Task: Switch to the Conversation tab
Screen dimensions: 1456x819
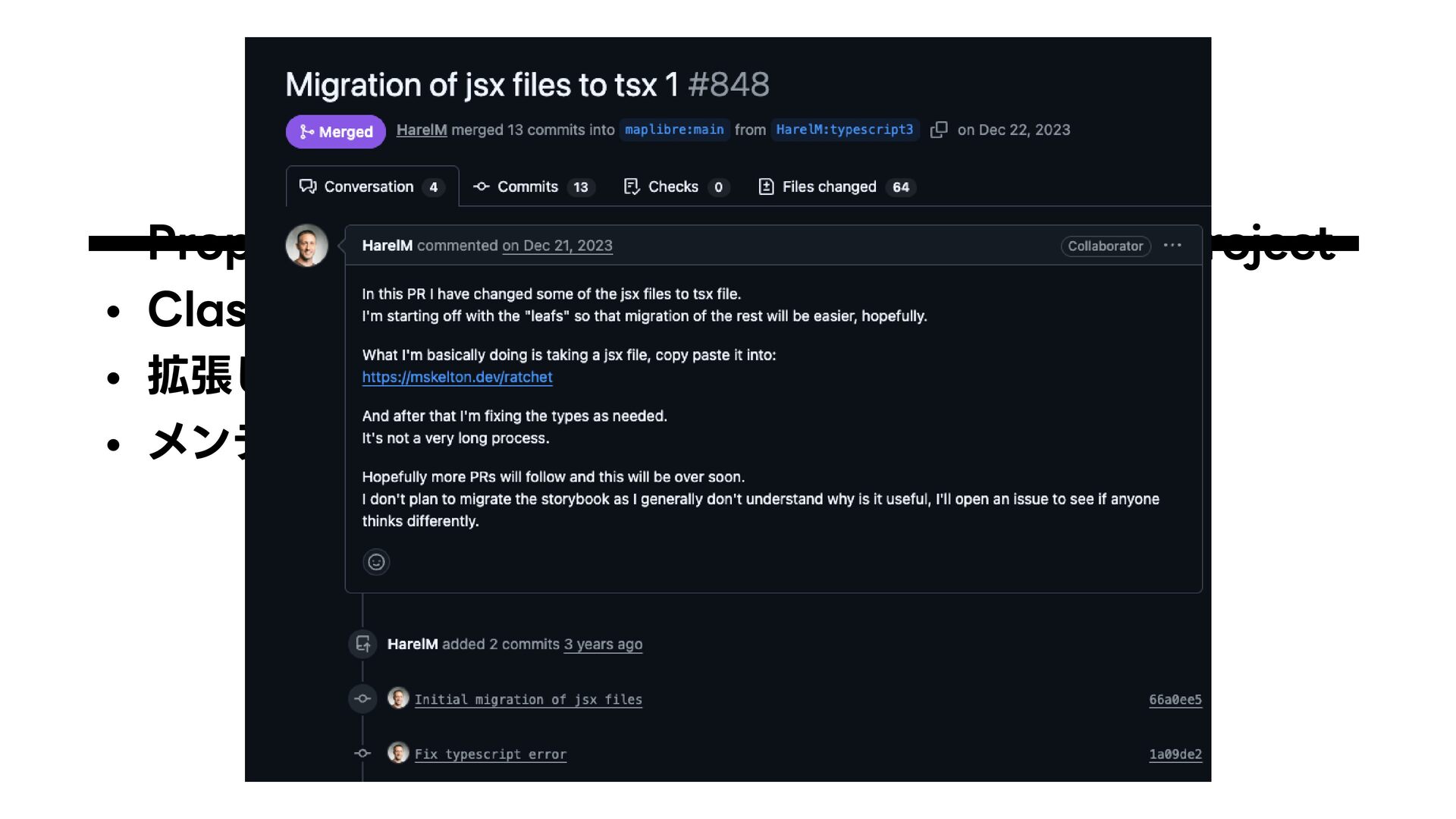Action: (372, 187)
